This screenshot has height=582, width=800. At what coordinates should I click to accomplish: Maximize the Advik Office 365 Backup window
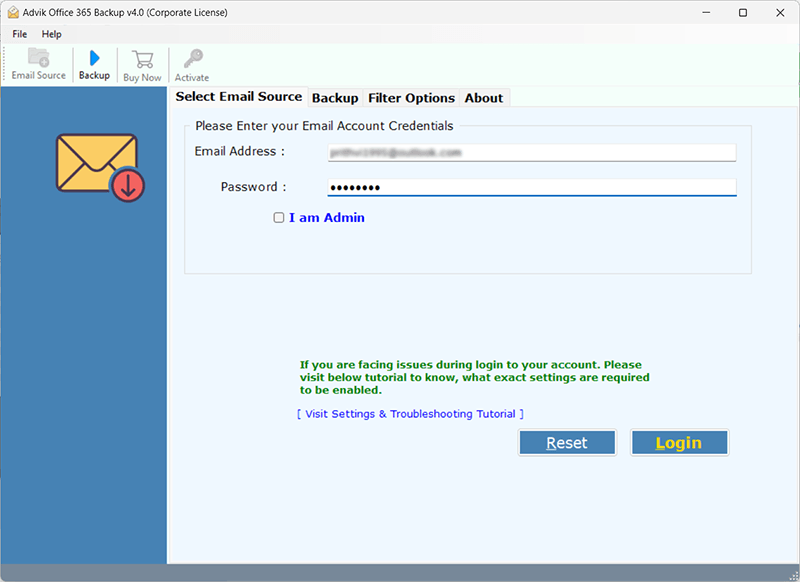tap(743, 12)
